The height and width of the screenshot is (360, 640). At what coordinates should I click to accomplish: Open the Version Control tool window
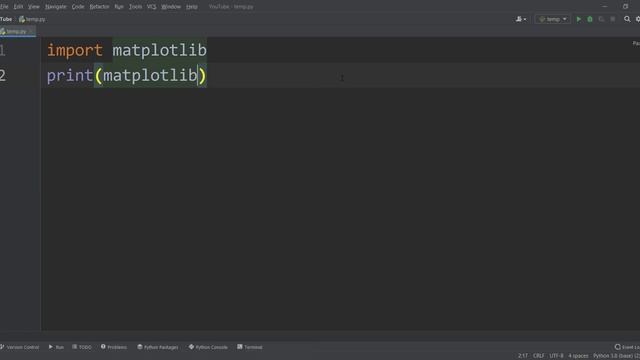(20, 347)
